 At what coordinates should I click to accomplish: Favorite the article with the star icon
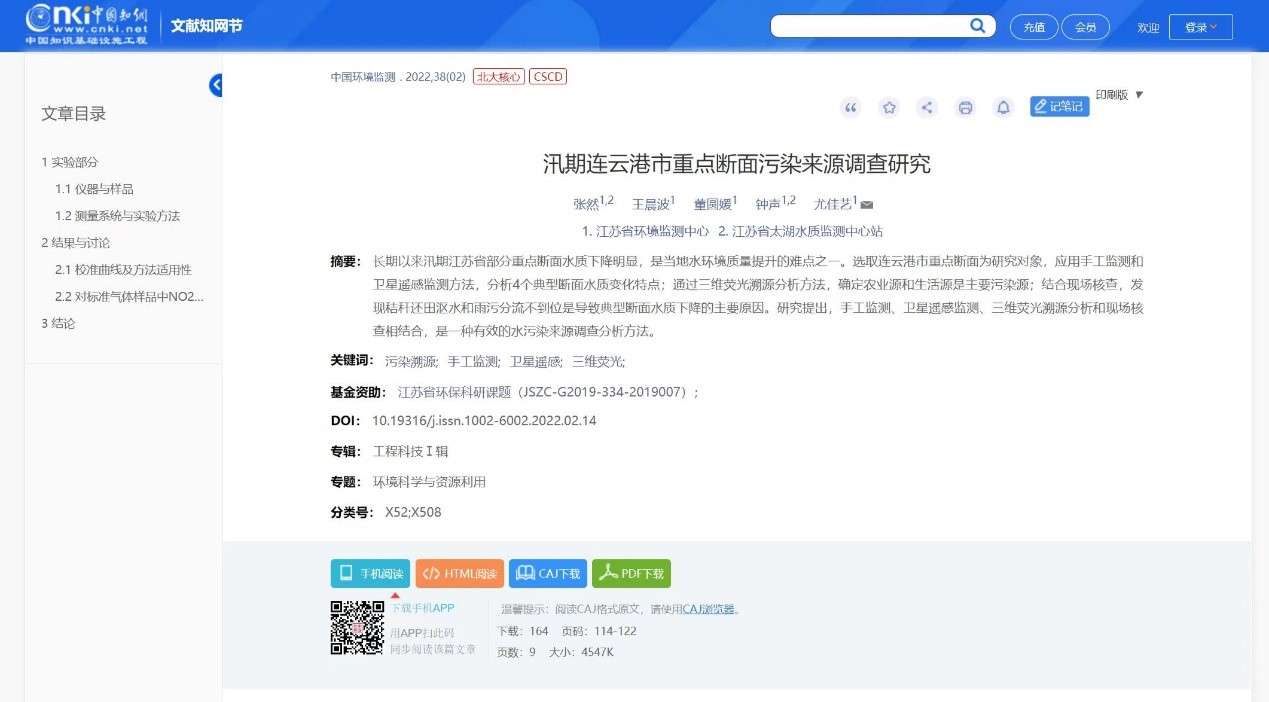point(888,108)
